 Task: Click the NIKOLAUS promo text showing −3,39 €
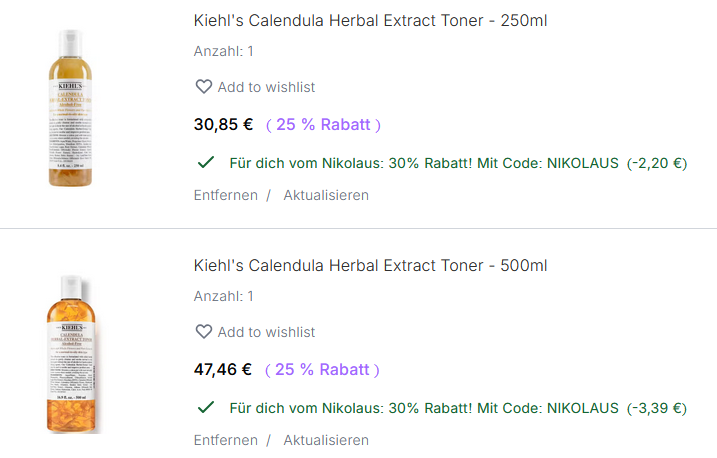pyautogui.click(x=458, y=407)
